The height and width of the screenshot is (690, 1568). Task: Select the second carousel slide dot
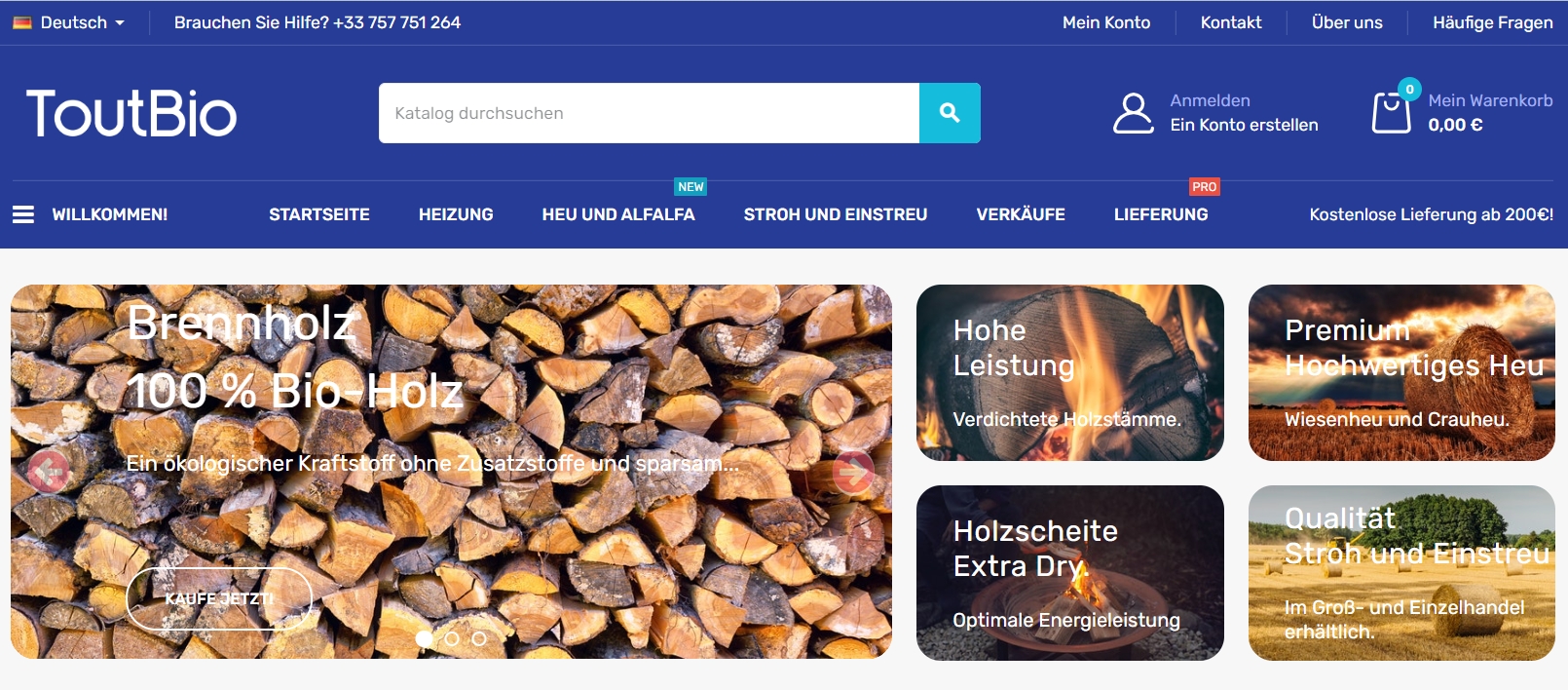coord(452,639)
